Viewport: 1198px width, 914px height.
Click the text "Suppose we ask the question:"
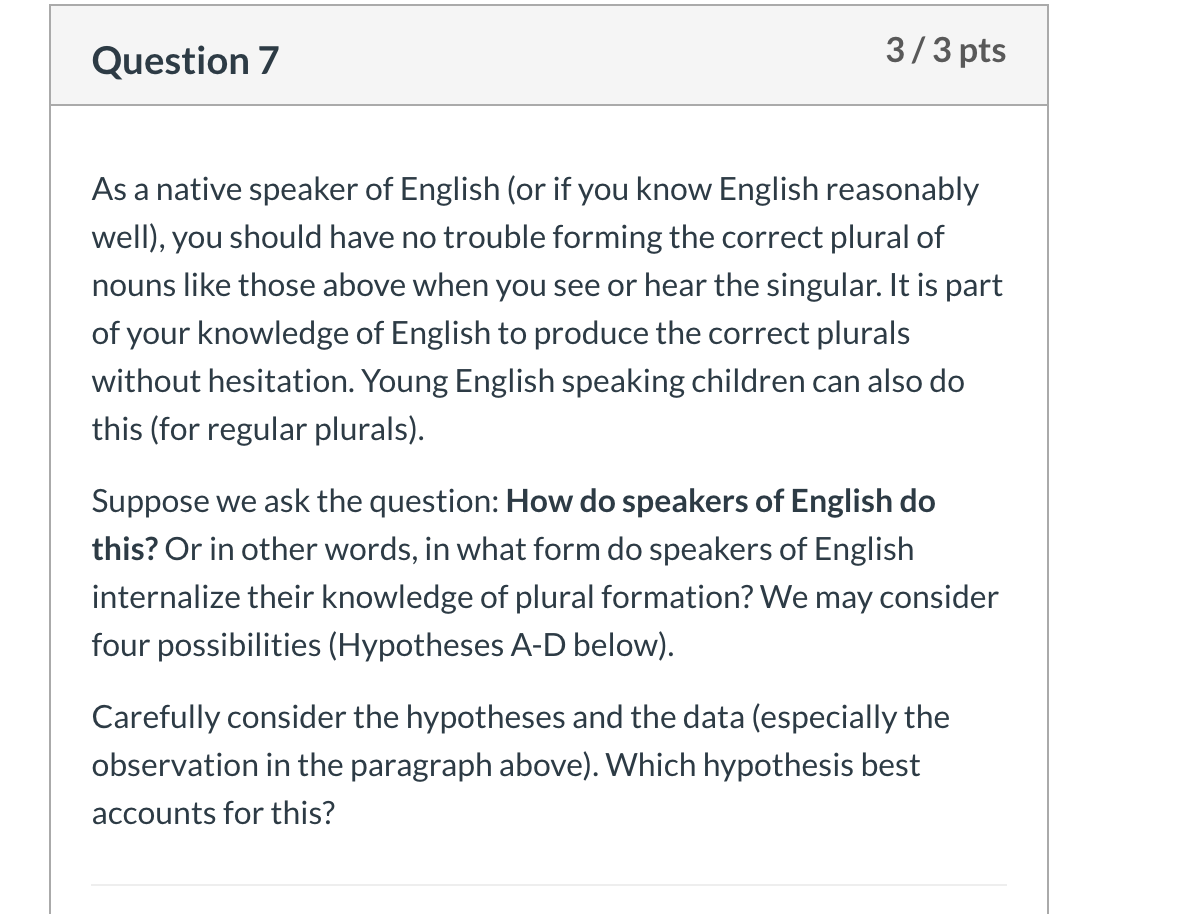pyautogui.click(x=296, y=501)
